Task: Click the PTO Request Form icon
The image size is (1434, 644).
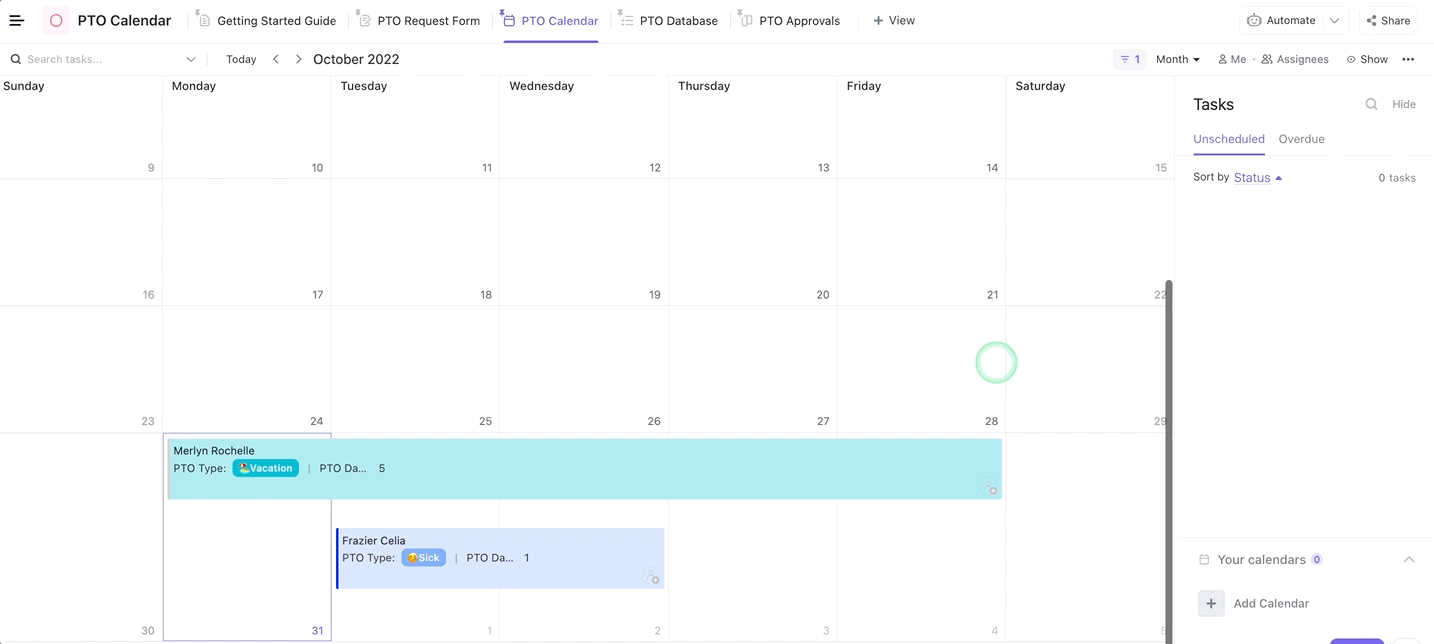Action: click(363, 19)
